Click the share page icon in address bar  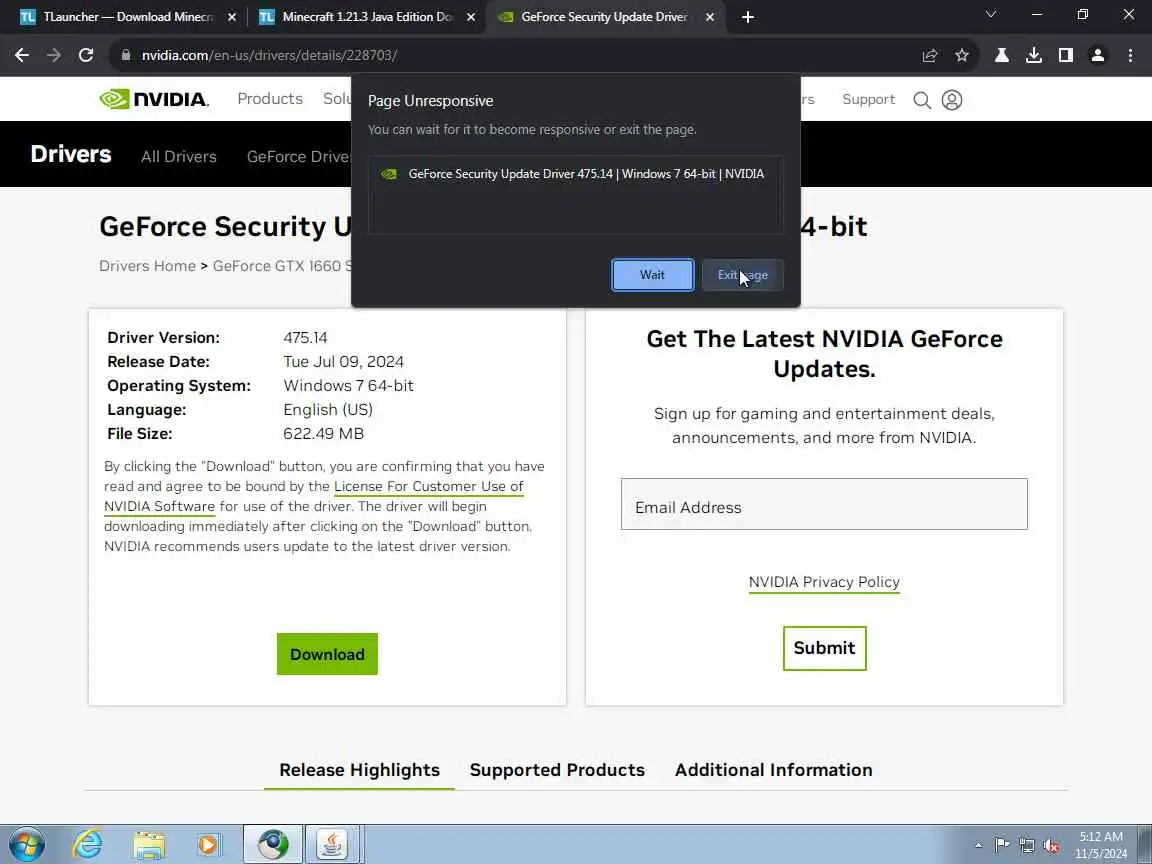coord(929,55)
